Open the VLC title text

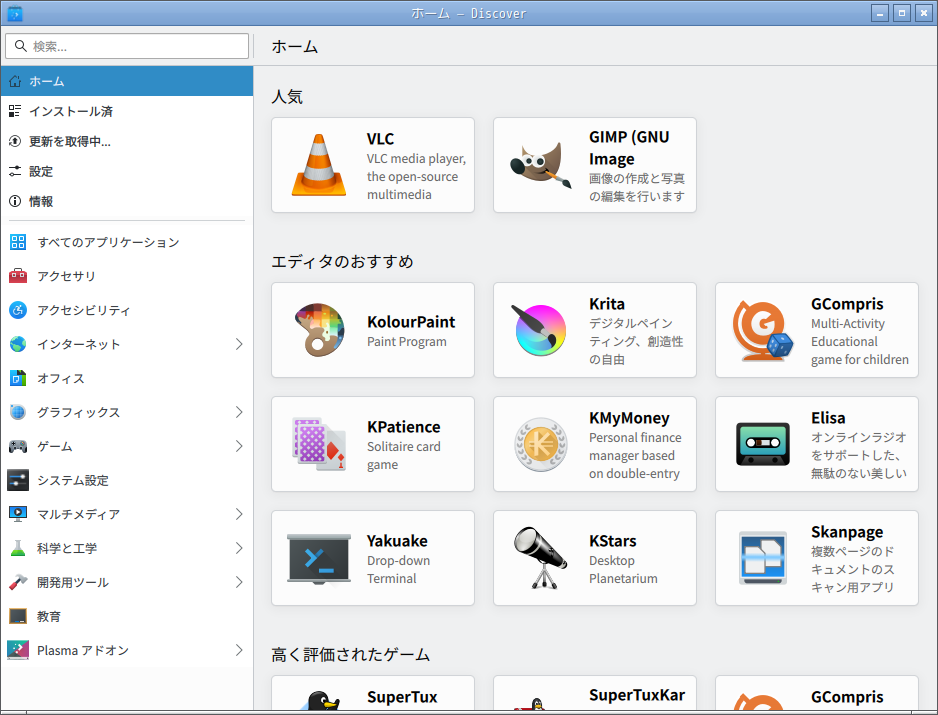tap(380, 139)
